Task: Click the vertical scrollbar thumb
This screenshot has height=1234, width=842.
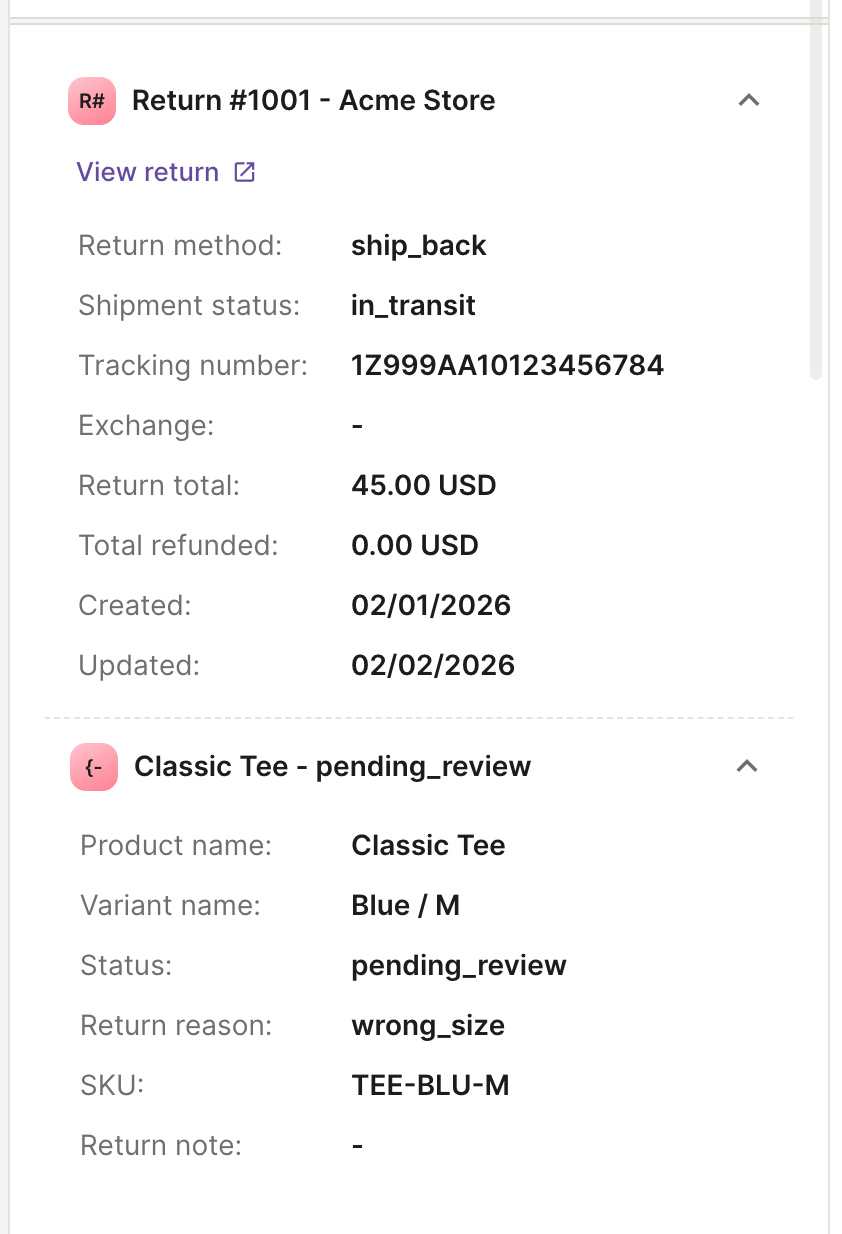Action: coord(816,190)
